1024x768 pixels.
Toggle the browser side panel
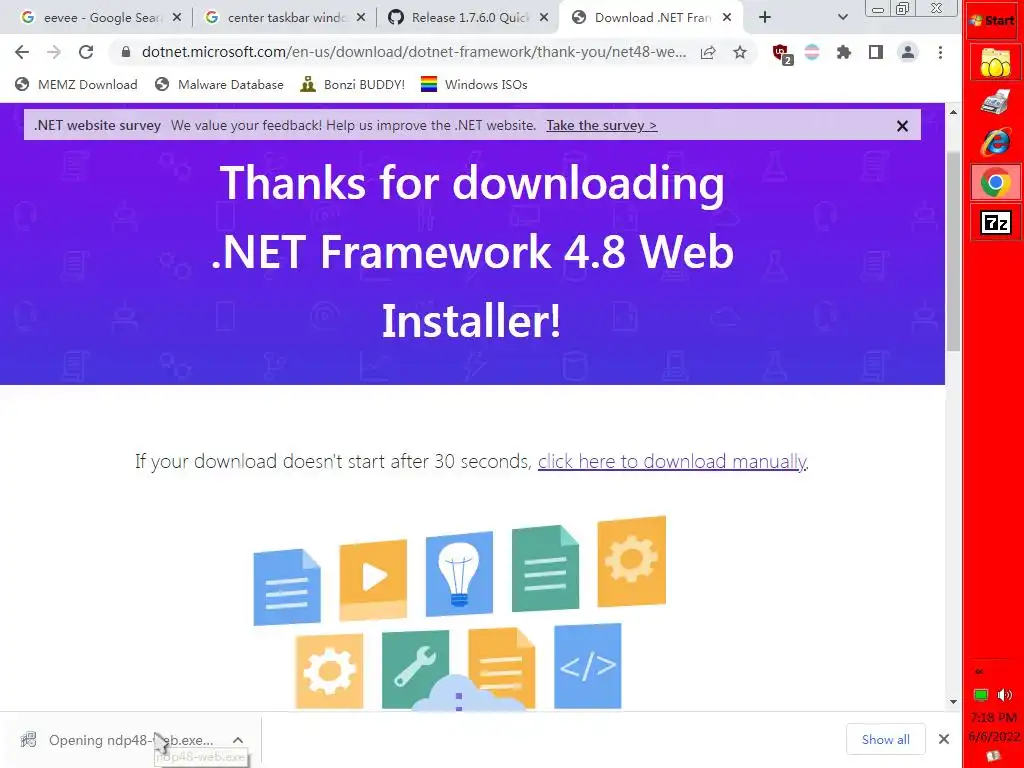[876, 52]
